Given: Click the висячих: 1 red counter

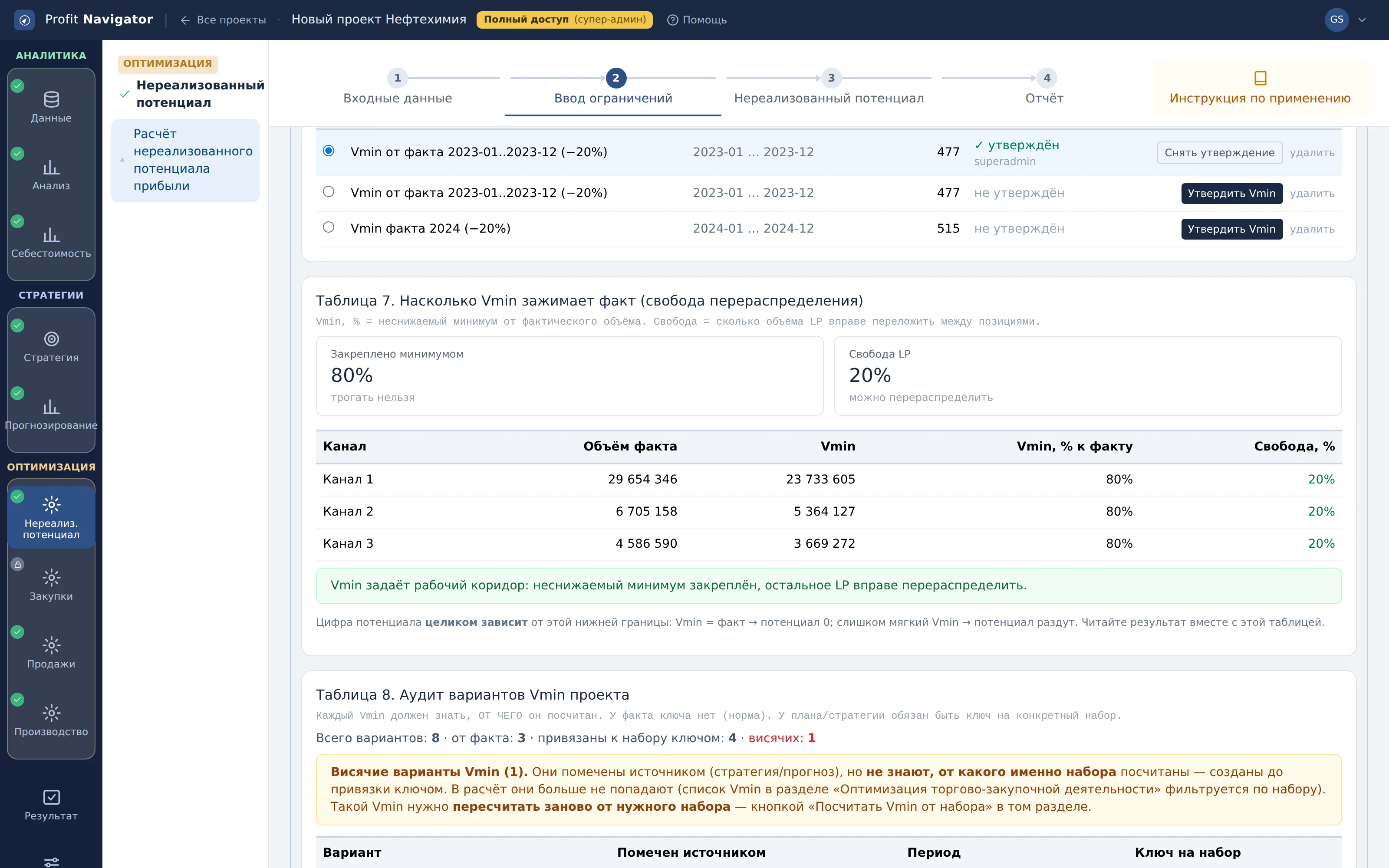Looking at the screenshot, I should tap(782, 738).
